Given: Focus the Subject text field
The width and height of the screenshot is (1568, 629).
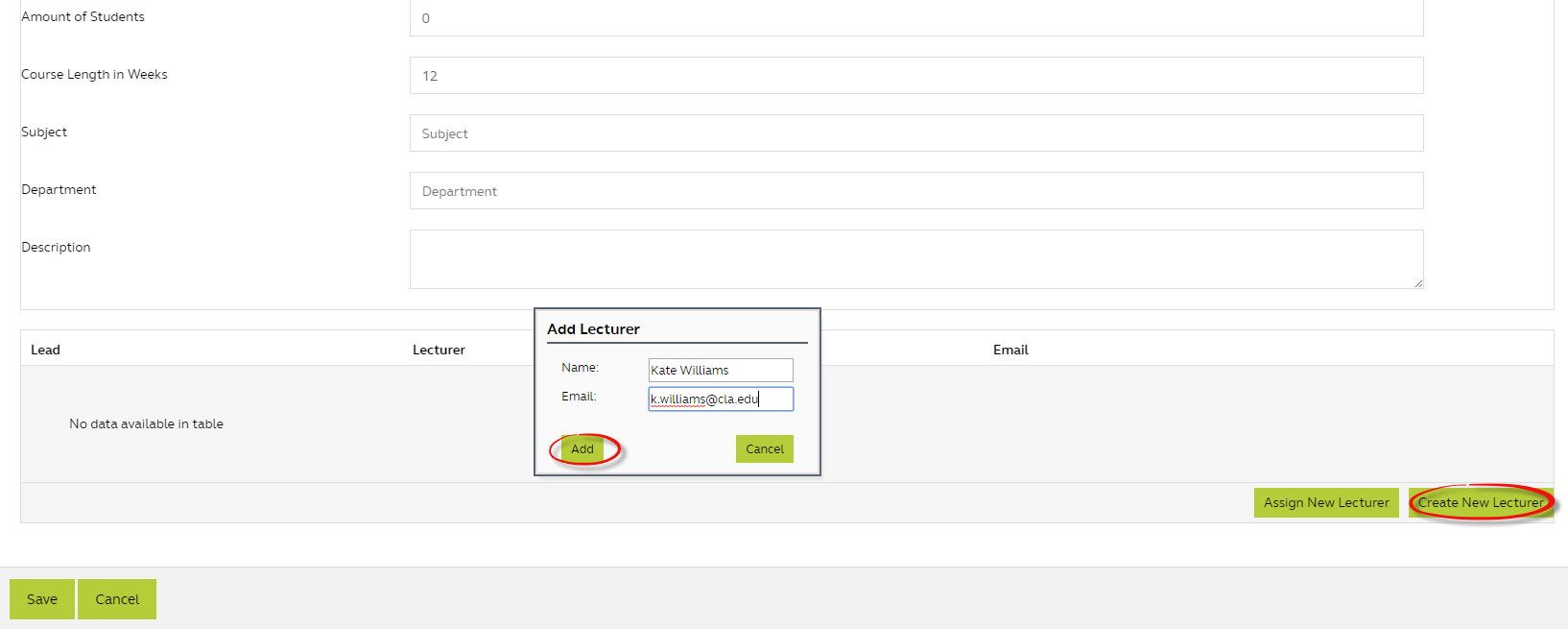Looking at the screenshot, I should coord(915,133).
